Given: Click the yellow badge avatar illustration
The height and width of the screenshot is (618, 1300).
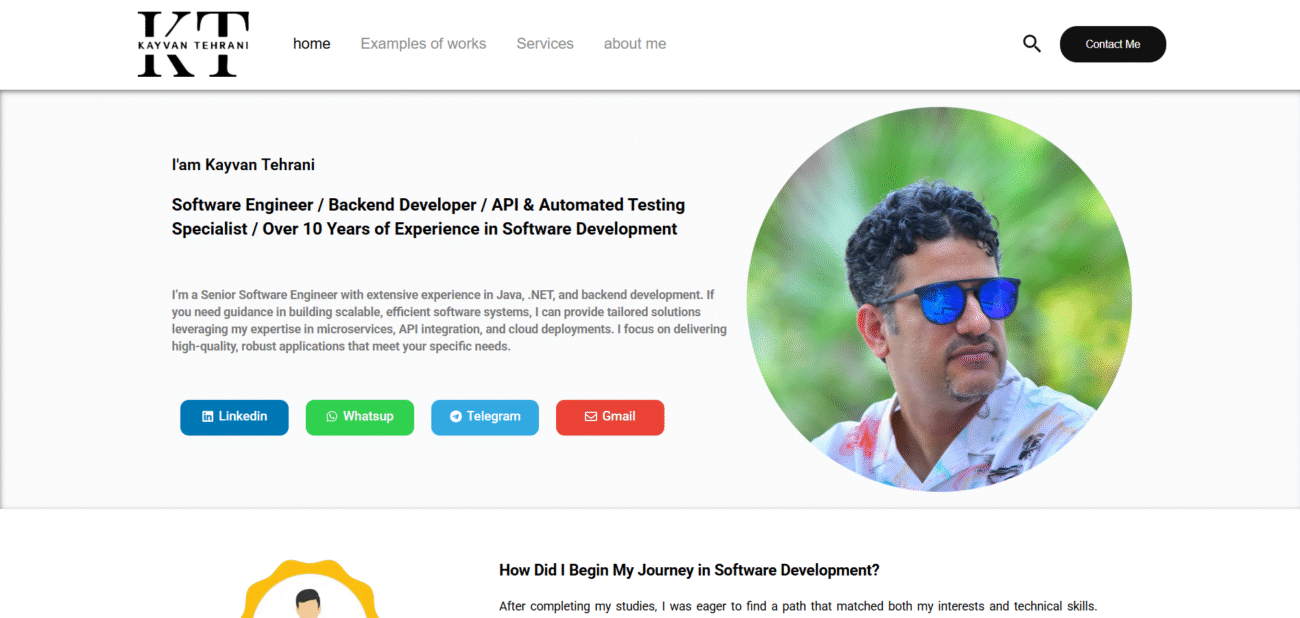Looking at the screenshot, I should coord(310,589).
